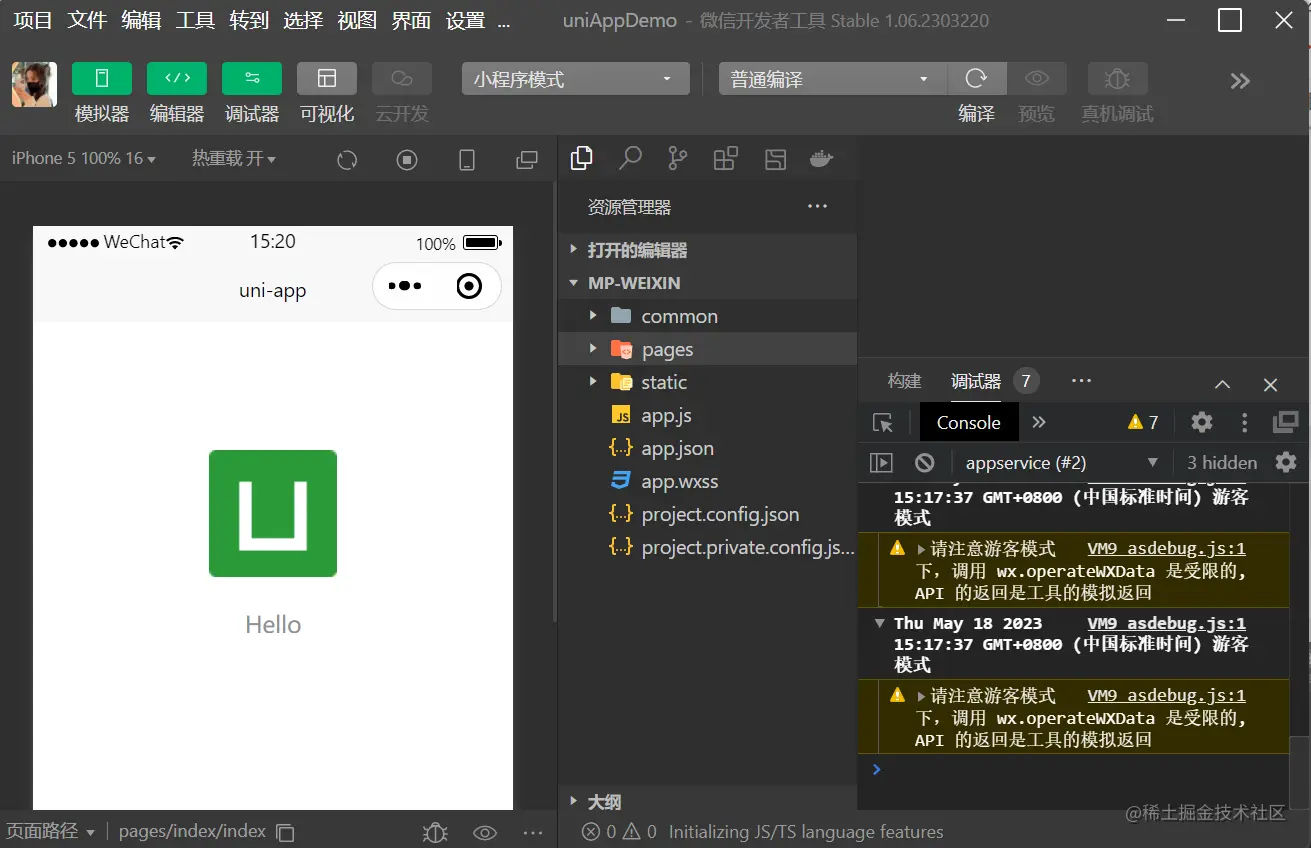Click the mini program capsule menu dots
1311x848 pixels.
405,286
